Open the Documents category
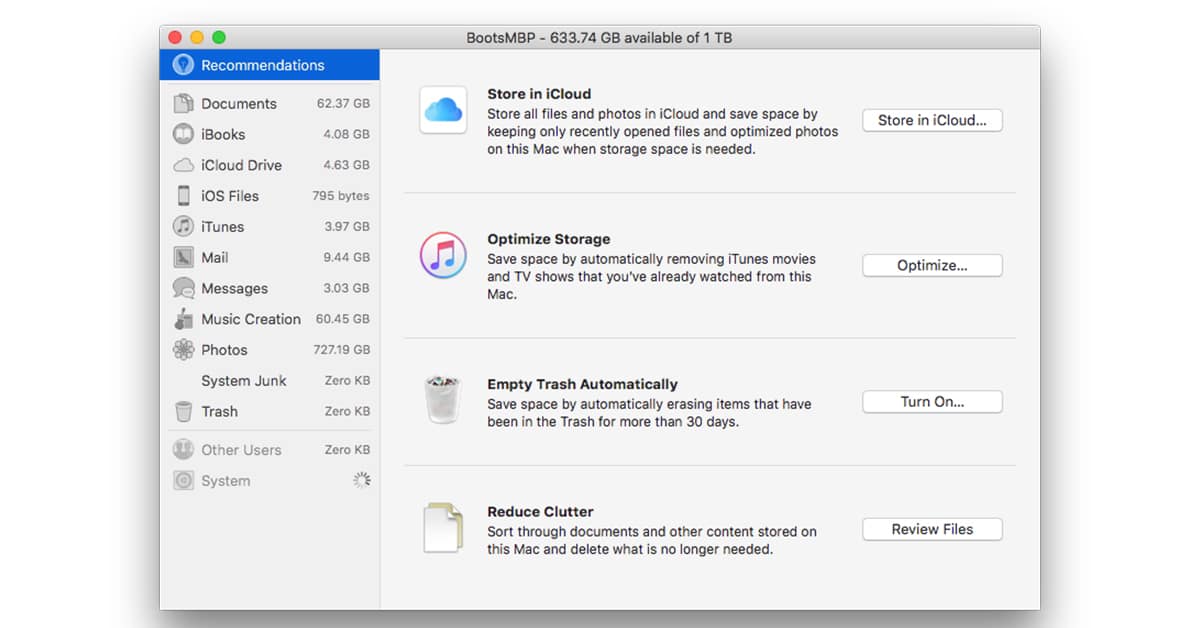The image size is (1200, 628). (x=239, y=103)
